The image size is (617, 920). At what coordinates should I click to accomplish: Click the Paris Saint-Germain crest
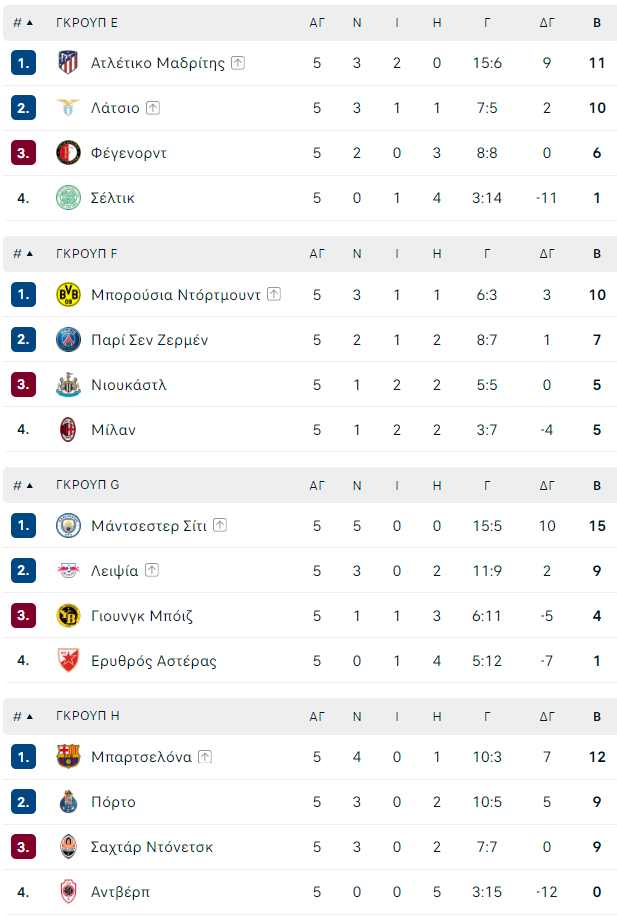[x=68, y=340]
